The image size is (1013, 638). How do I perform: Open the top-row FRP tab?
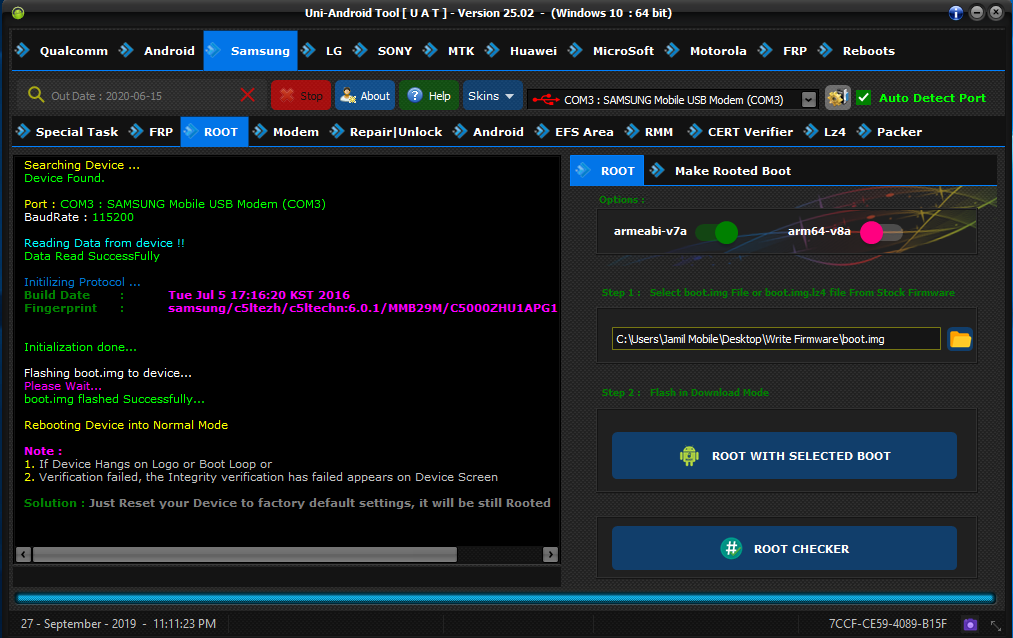coord(783,50)
